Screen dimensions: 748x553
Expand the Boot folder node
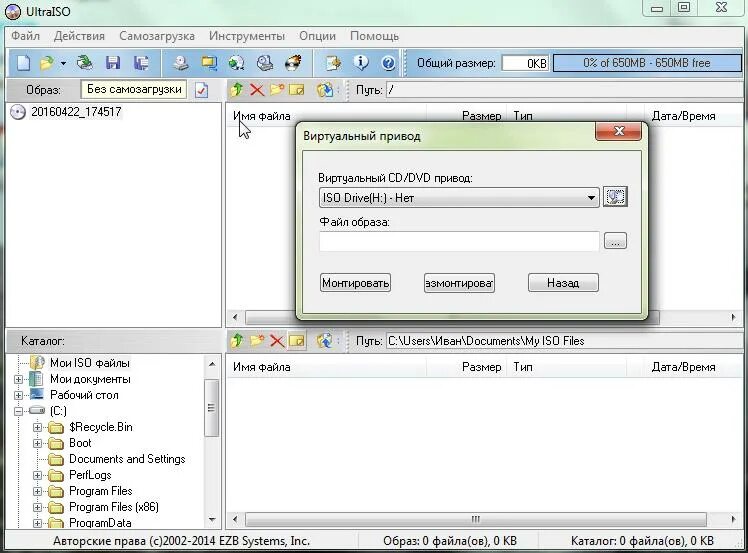[37, 443]
